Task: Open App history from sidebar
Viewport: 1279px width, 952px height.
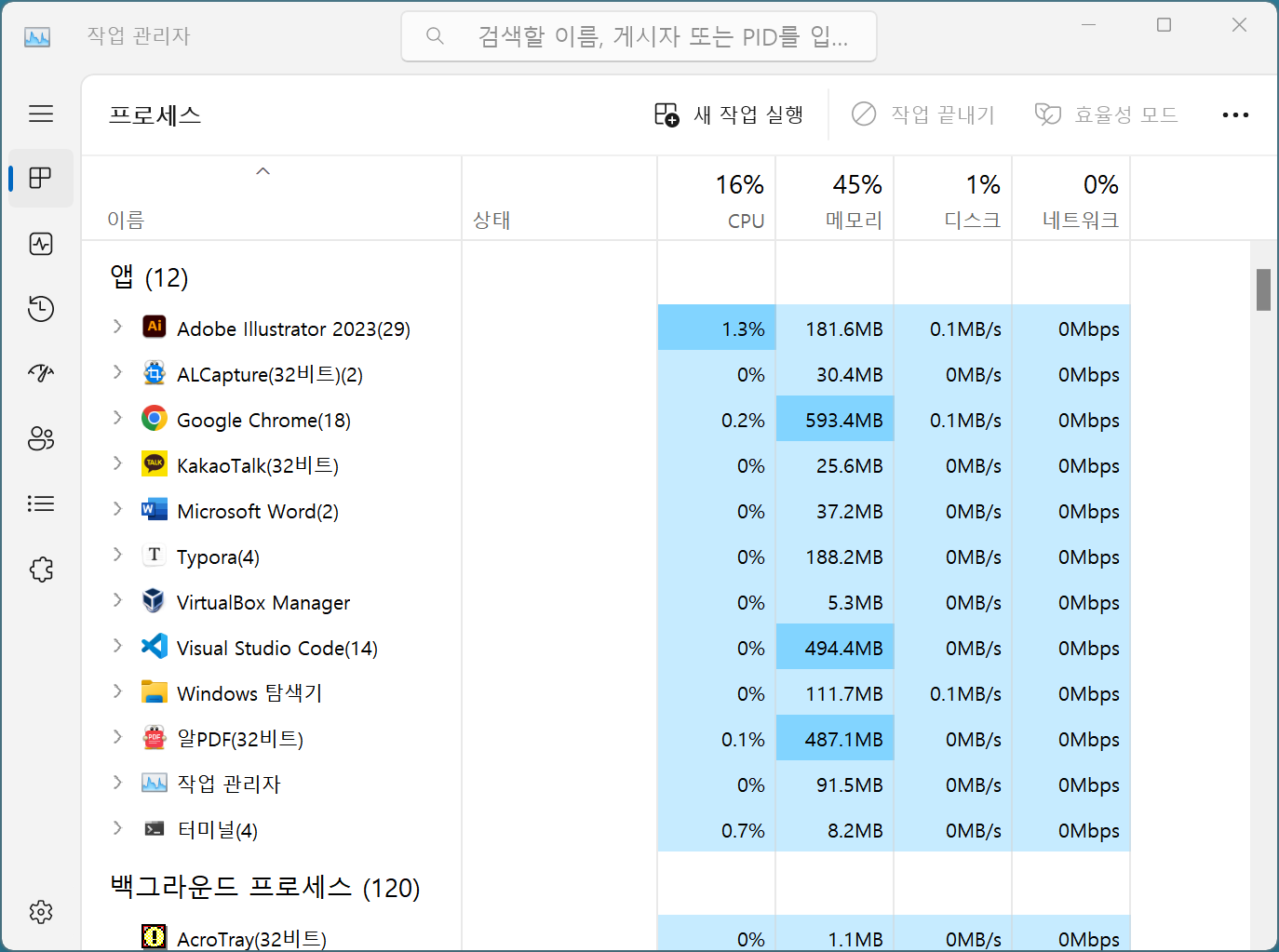Action: coord(41,309)
